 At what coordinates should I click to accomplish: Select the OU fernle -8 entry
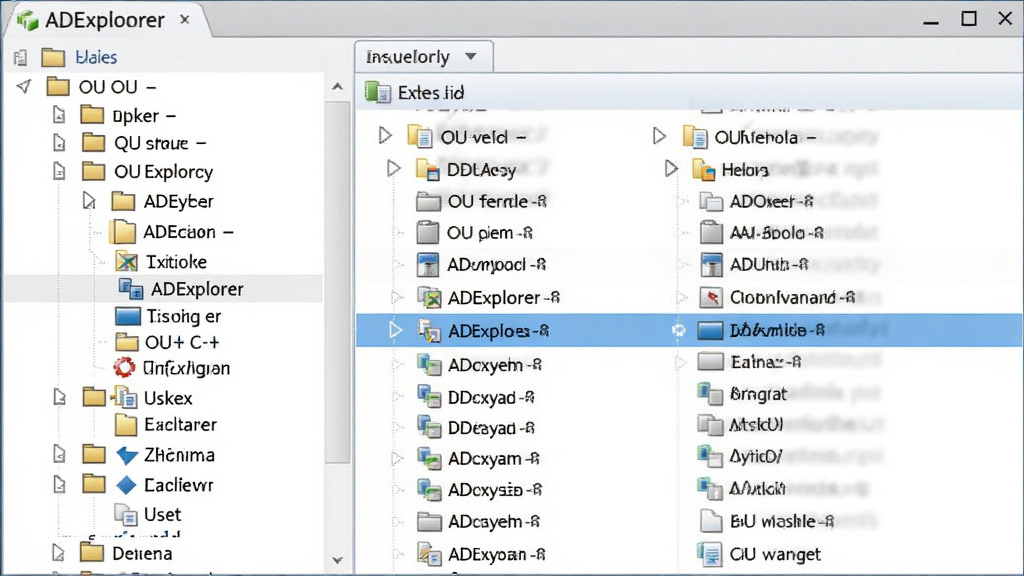click(x=481, y=201)
